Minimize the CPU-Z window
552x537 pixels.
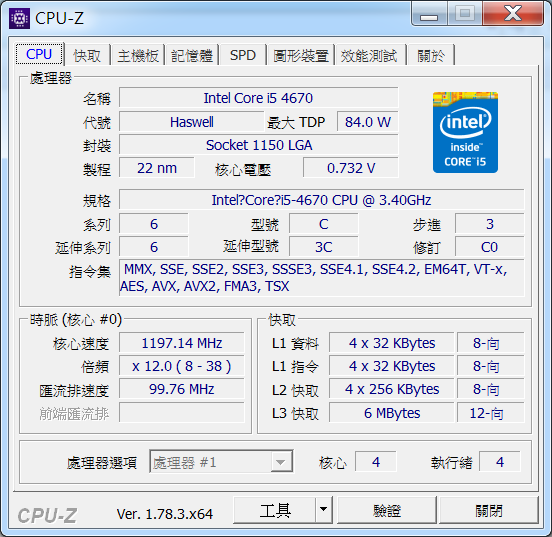pyautogui.click(x=429, y=14)
